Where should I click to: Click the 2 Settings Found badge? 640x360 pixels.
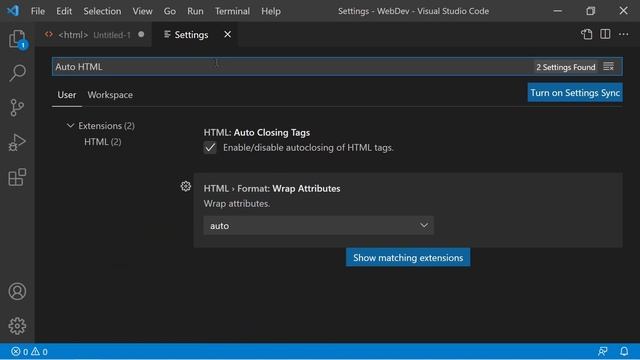[x=565, y=67]
